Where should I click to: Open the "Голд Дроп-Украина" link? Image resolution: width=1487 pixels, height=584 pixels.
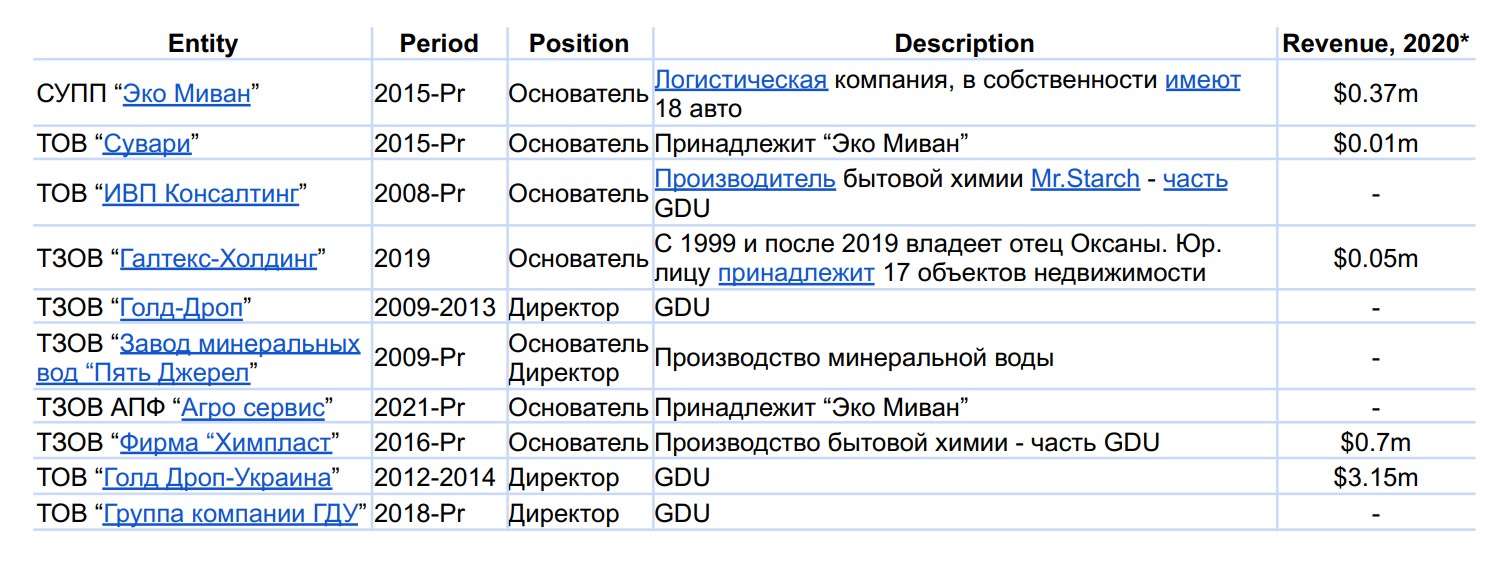point(217,478)
